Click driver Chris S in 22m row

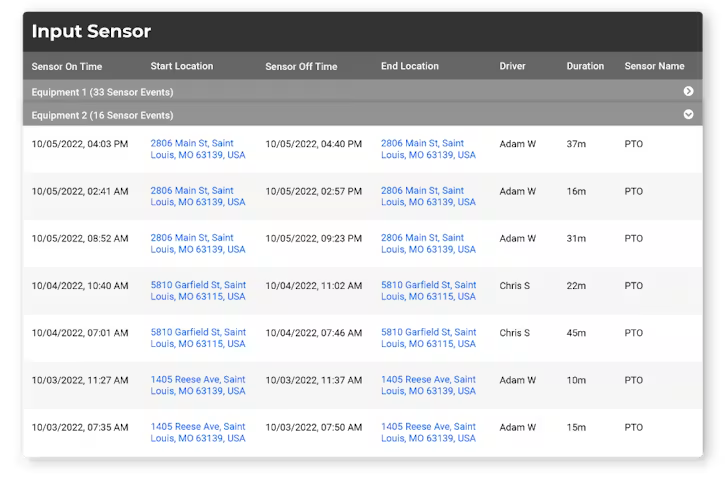point(515,286)
